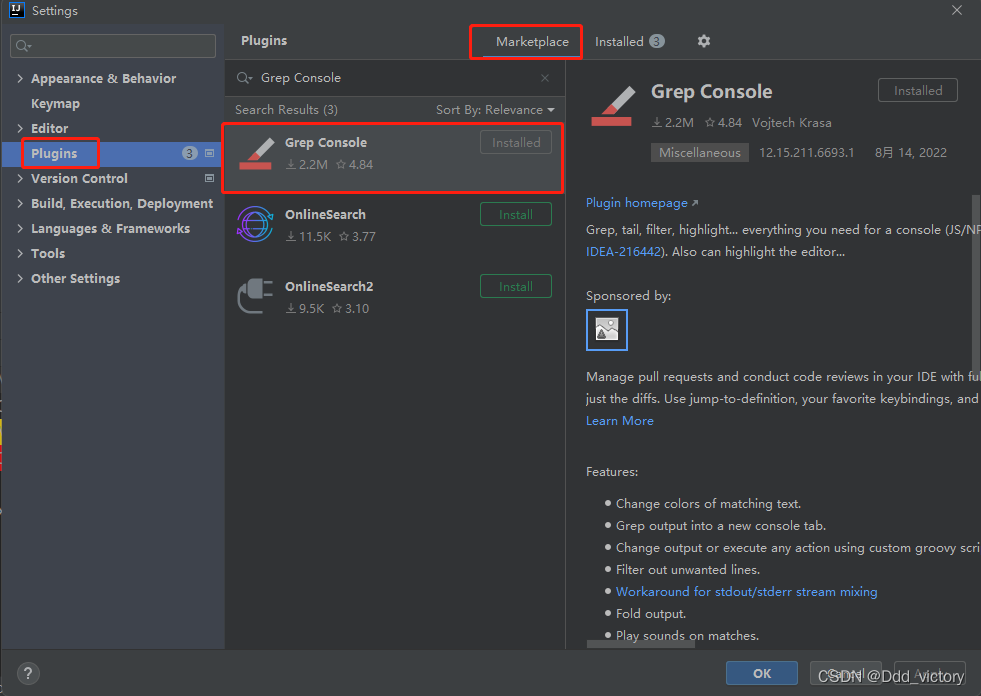Click the Installed tab count badge
The image size is (981, 696).
click(x=656, y=41)
